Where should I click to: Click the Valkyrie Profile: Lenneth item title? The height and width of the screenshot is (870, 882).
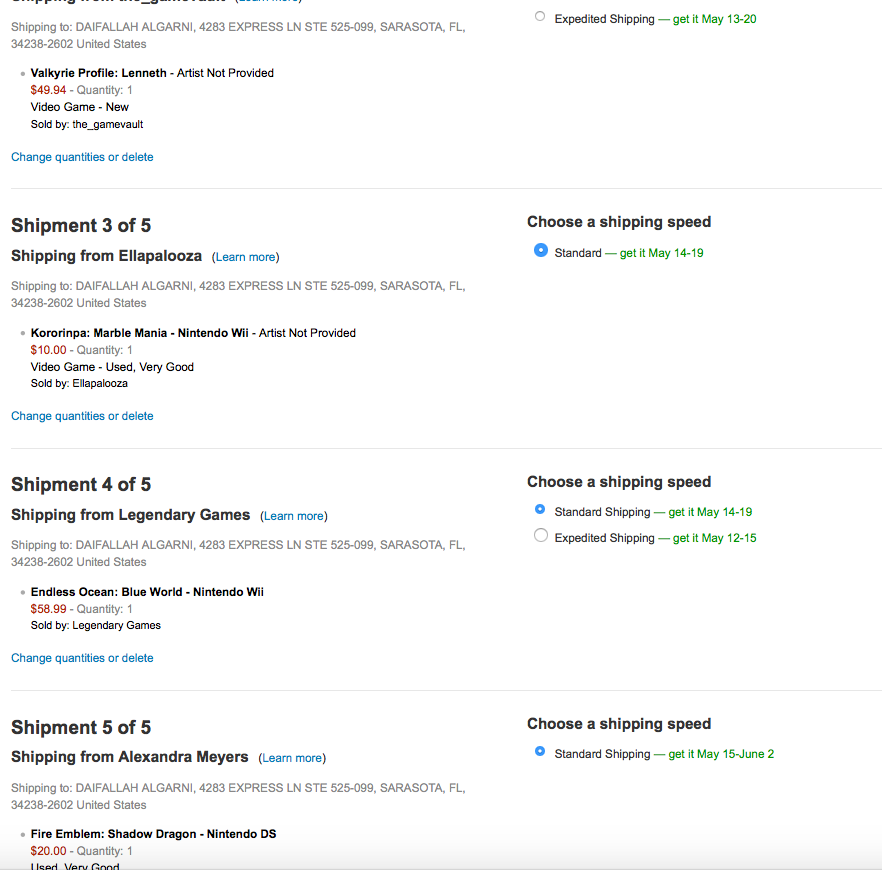pyautogui.click(x=99, y=73)
